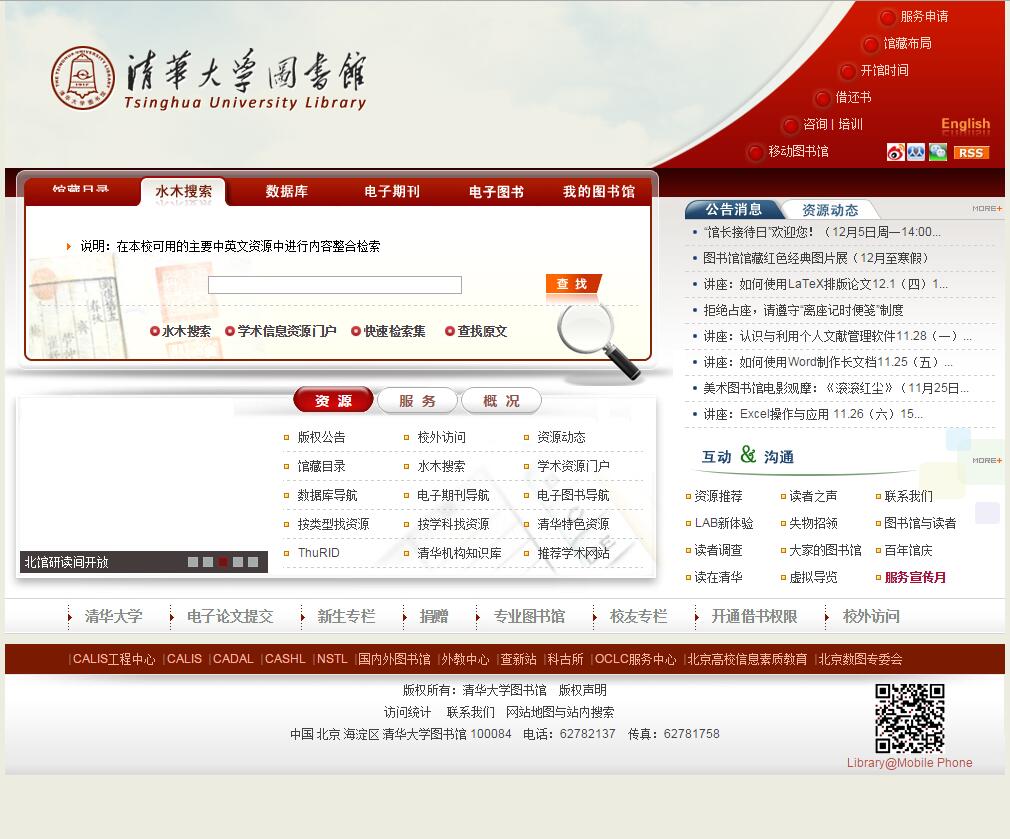Open 咨询 link in header

click(815, 124)
